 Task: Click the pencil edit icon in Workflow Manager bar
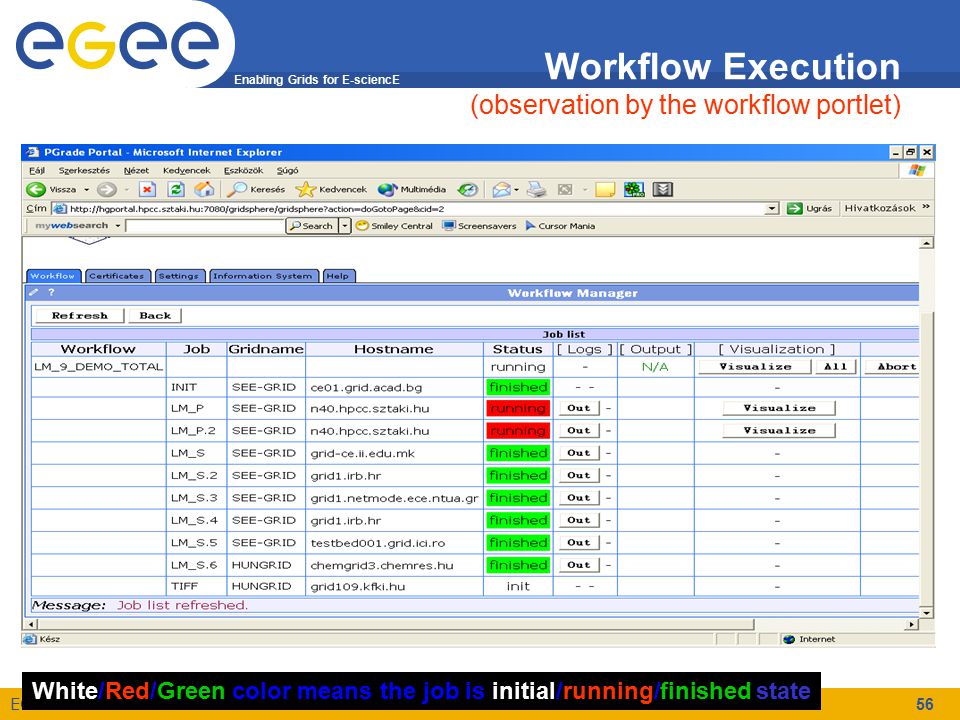tap(34, 293)
